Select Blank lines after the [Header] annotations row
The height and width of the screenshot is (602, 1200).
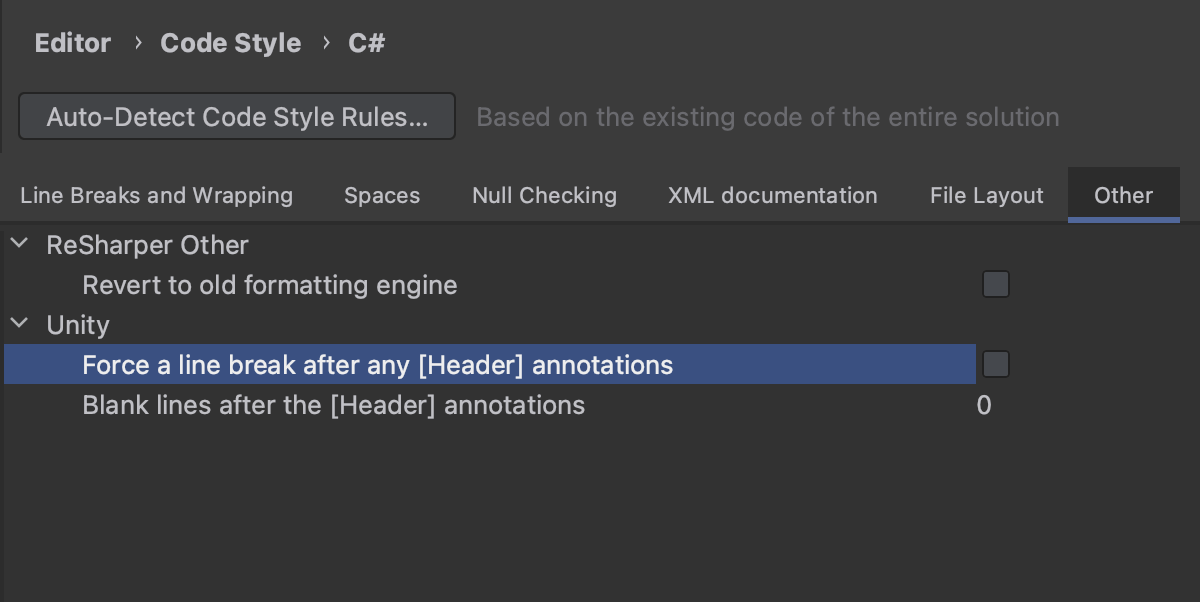coord(333,405)
